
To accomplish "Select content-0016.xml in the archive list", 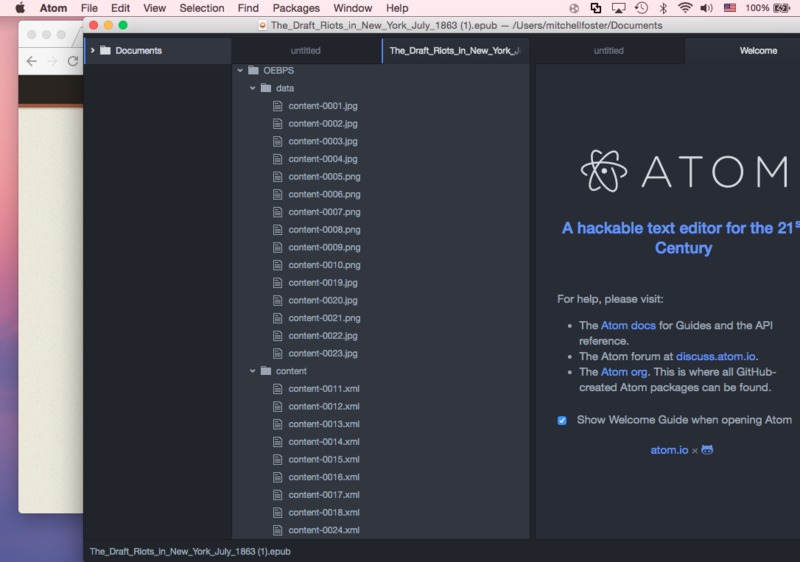I will click(x=324, y=477).
